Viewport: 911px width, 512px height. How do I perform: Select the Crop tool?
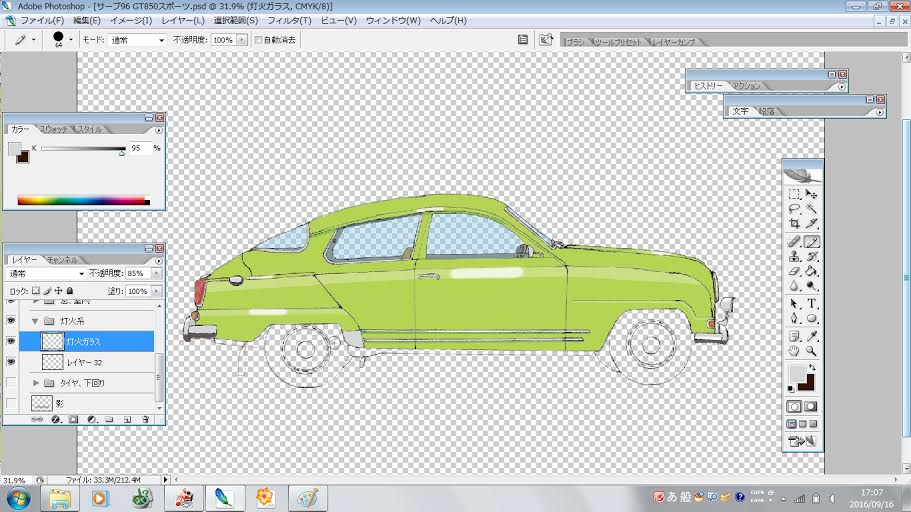point(794,223)
